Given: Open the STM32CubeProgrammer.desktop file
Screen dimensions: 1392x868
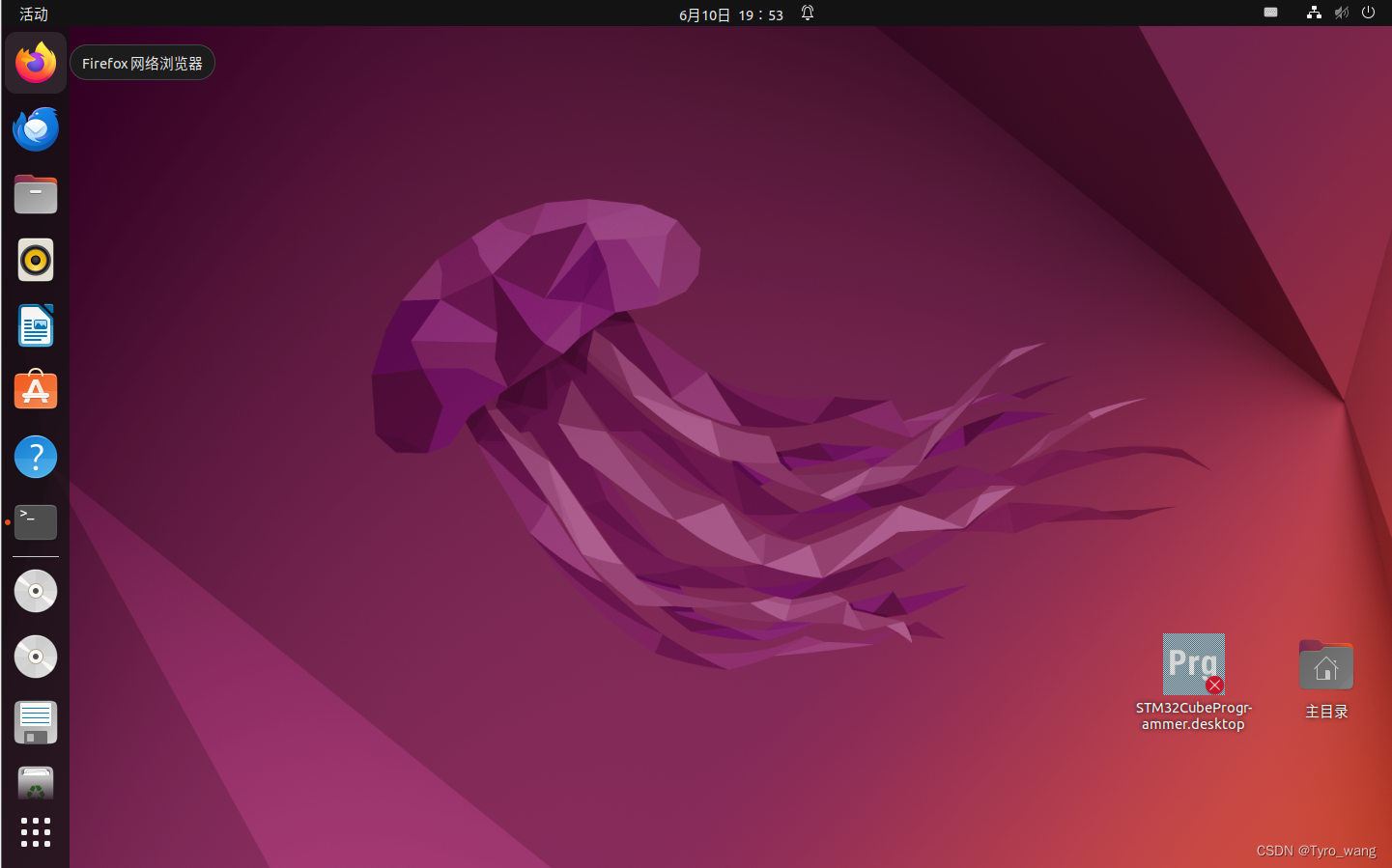Looking at the screenshot, I should [x=1193, y=664].
